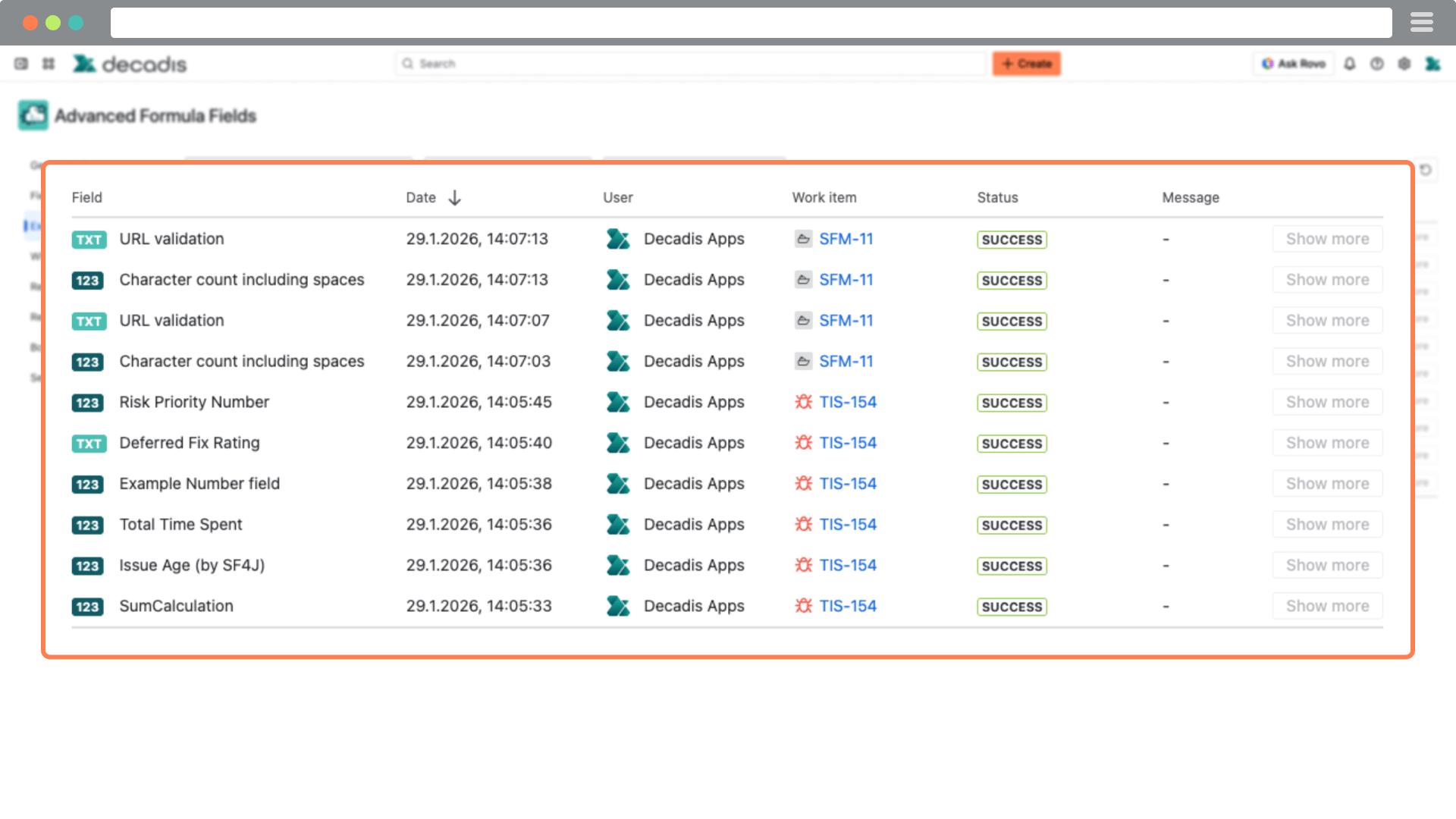Open TIS-154 link for Risk Priority Number
The image size is (1456, 819).
point(847,402)
